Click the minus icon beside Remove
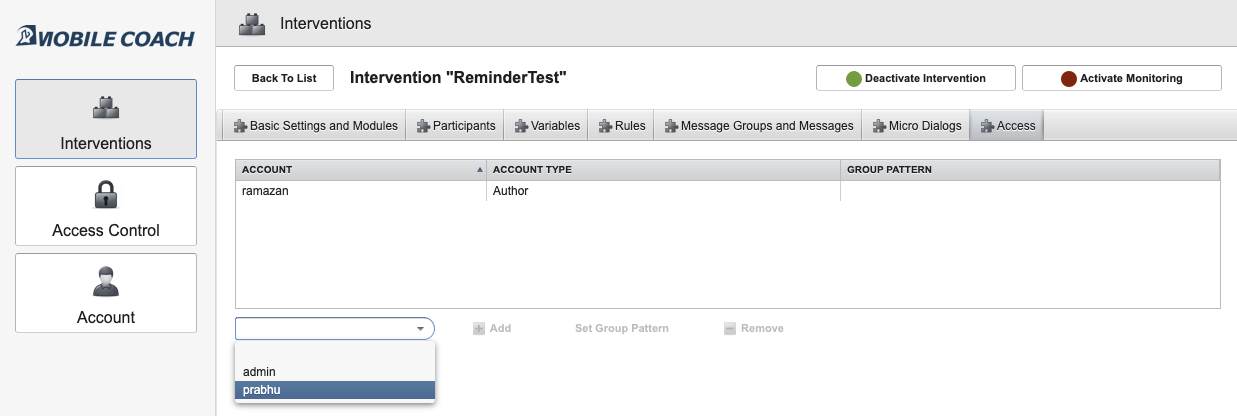The image size is (1237, 416). [730, 328]
